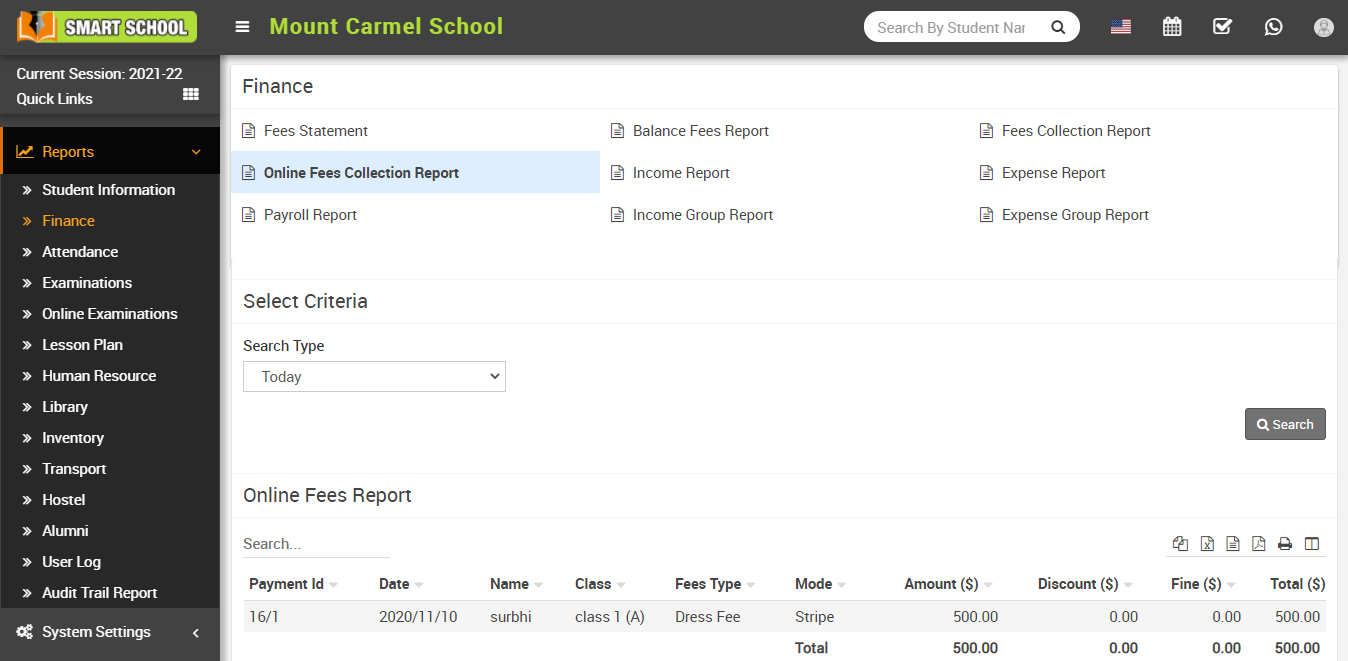Open the Search Type dropdown showing Today

tap(374, 376)
